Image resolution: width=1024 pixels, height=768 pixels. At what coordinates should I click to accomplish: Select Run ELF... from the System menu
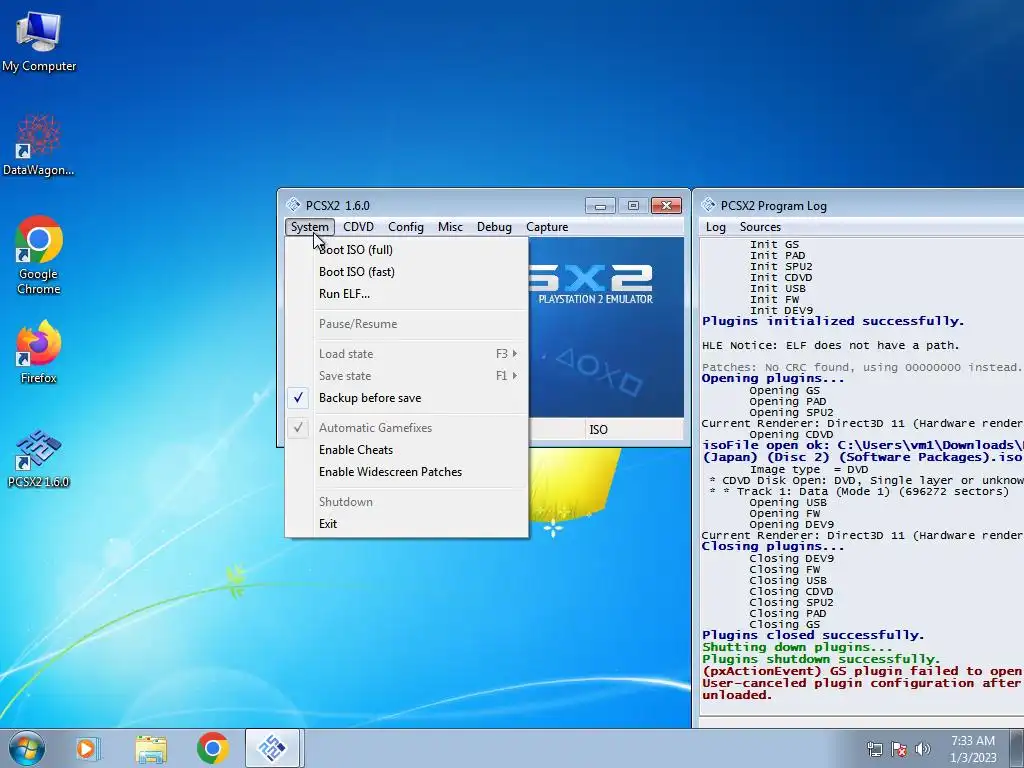click(x=406, y=294)
